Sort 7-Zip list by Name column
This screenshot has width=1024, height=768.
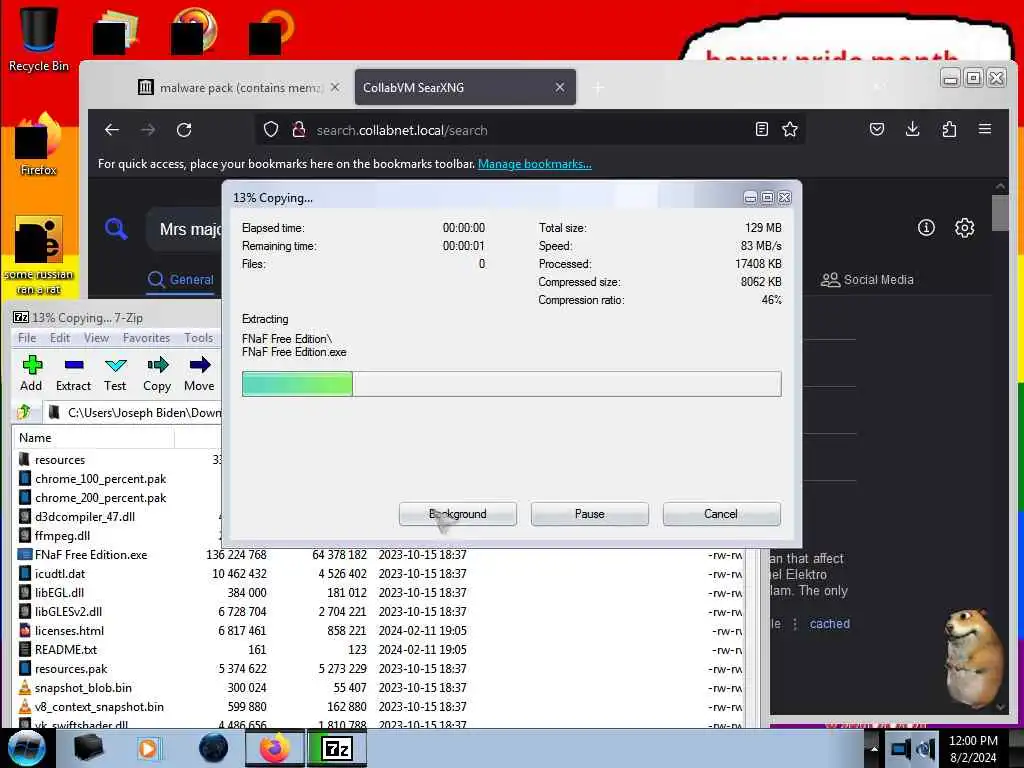(95, 438)
